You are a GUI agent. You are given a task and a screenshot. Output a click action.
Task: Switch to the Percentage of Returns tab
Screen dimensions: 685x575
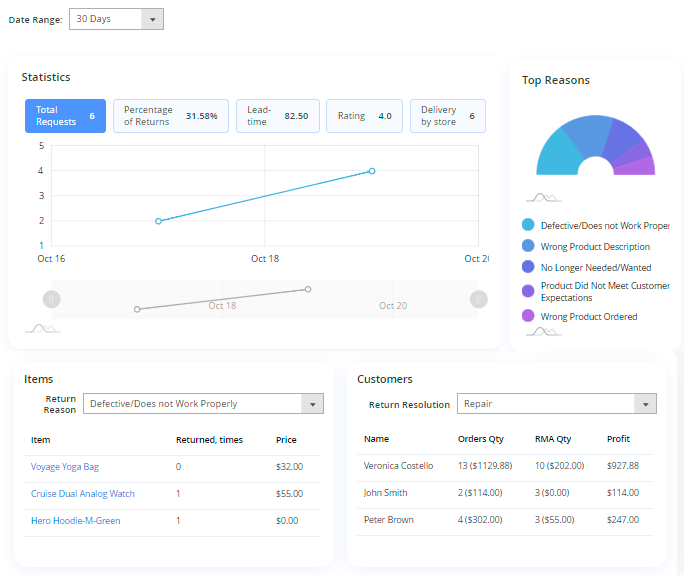tap(170, 116)
